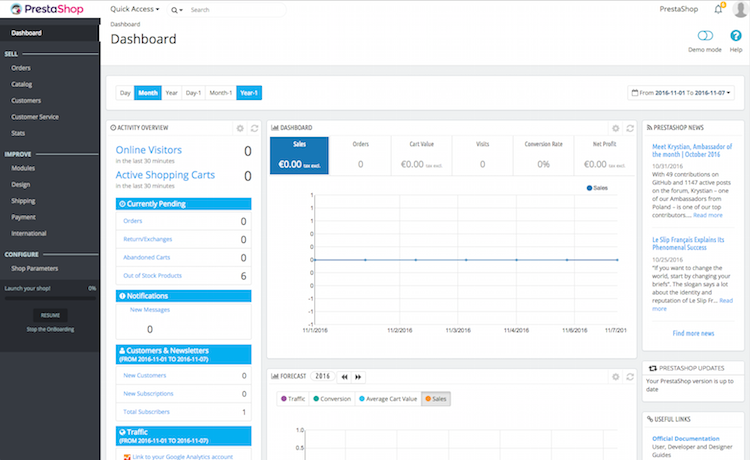
Task: Open Orders in the sidebar menu
Action: pos(21,68)
